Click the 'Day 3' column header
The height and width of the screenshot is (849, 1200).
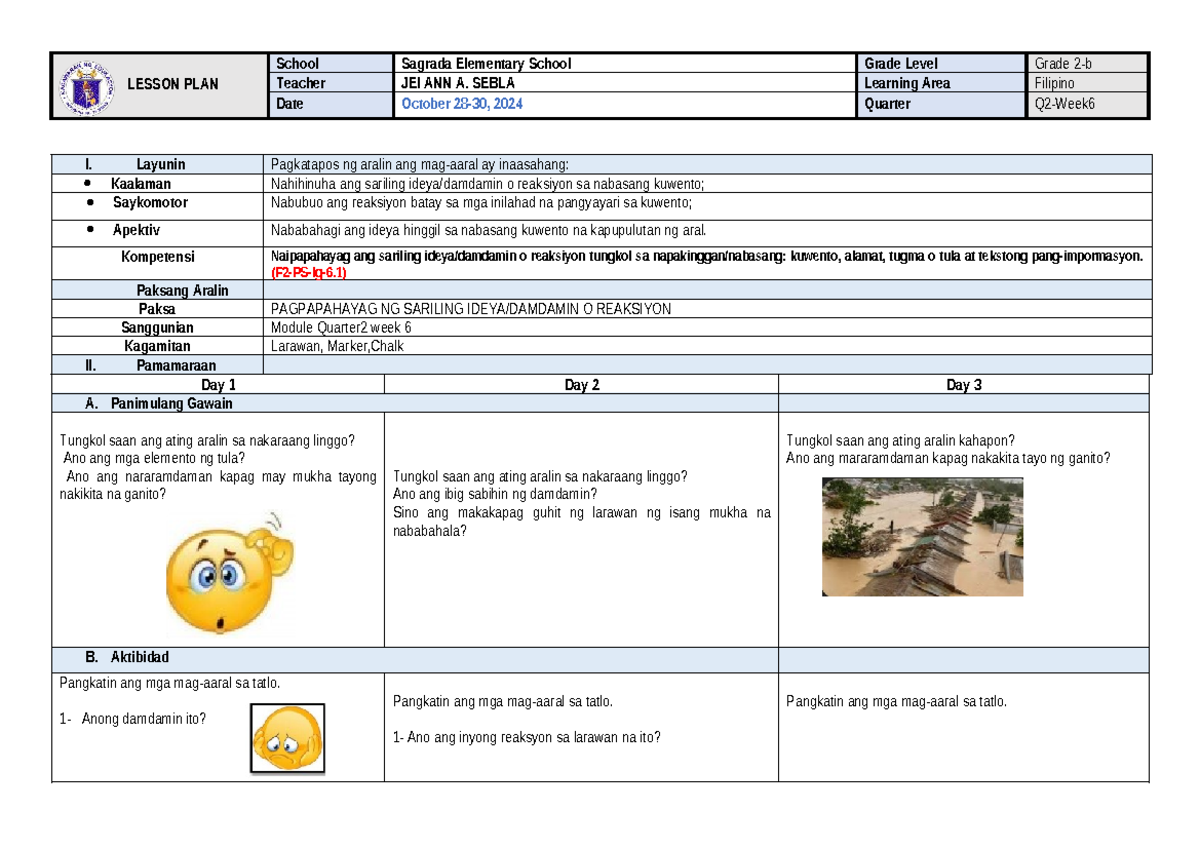click(x=964, y=385)
